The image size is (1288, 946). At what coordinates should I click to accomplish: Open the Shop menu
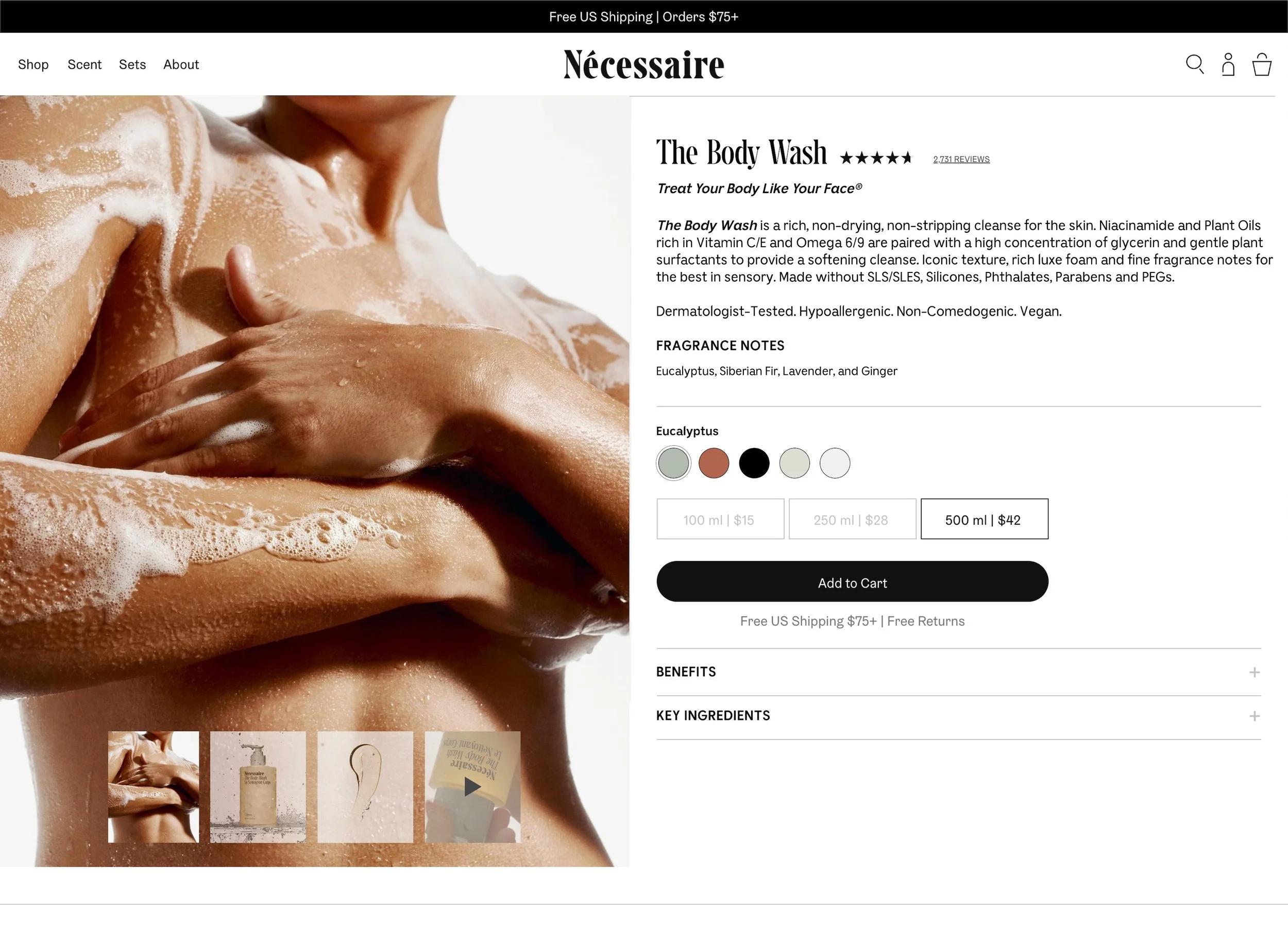pos(33,65)
